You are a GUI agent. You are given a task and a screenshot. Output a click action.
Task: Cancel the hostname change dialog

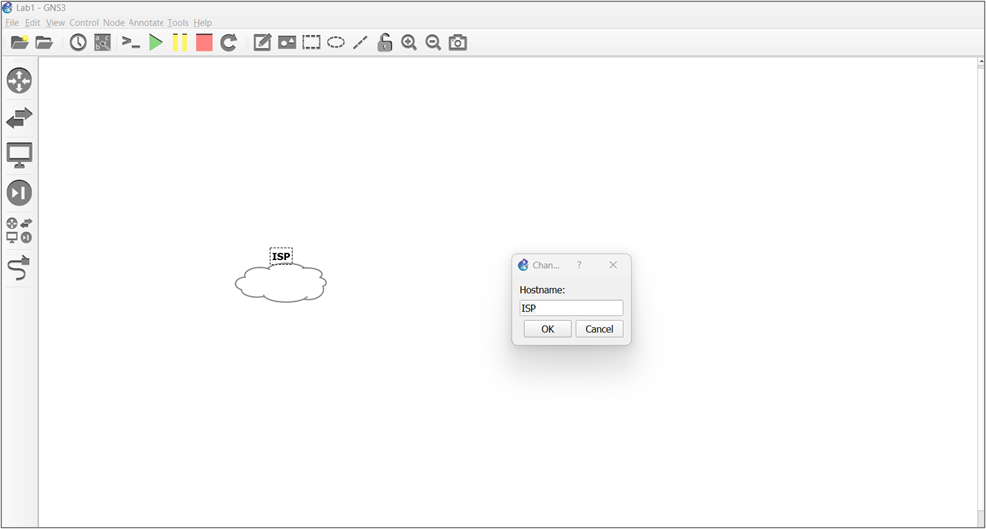pyautogui.click(x=599, y=329)
